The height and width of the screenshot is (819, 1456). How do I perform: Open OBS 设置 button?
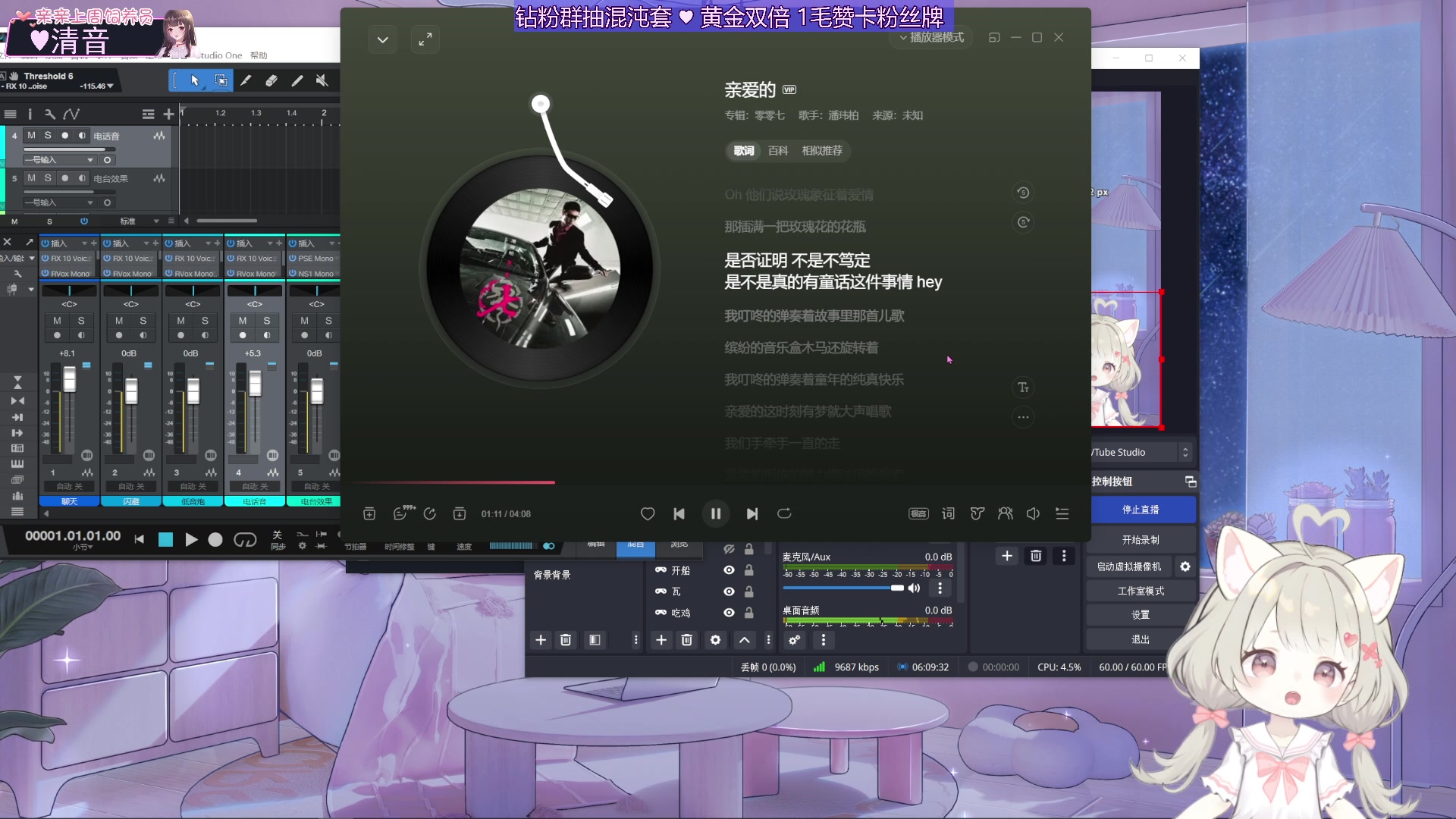click(1141, 615)
